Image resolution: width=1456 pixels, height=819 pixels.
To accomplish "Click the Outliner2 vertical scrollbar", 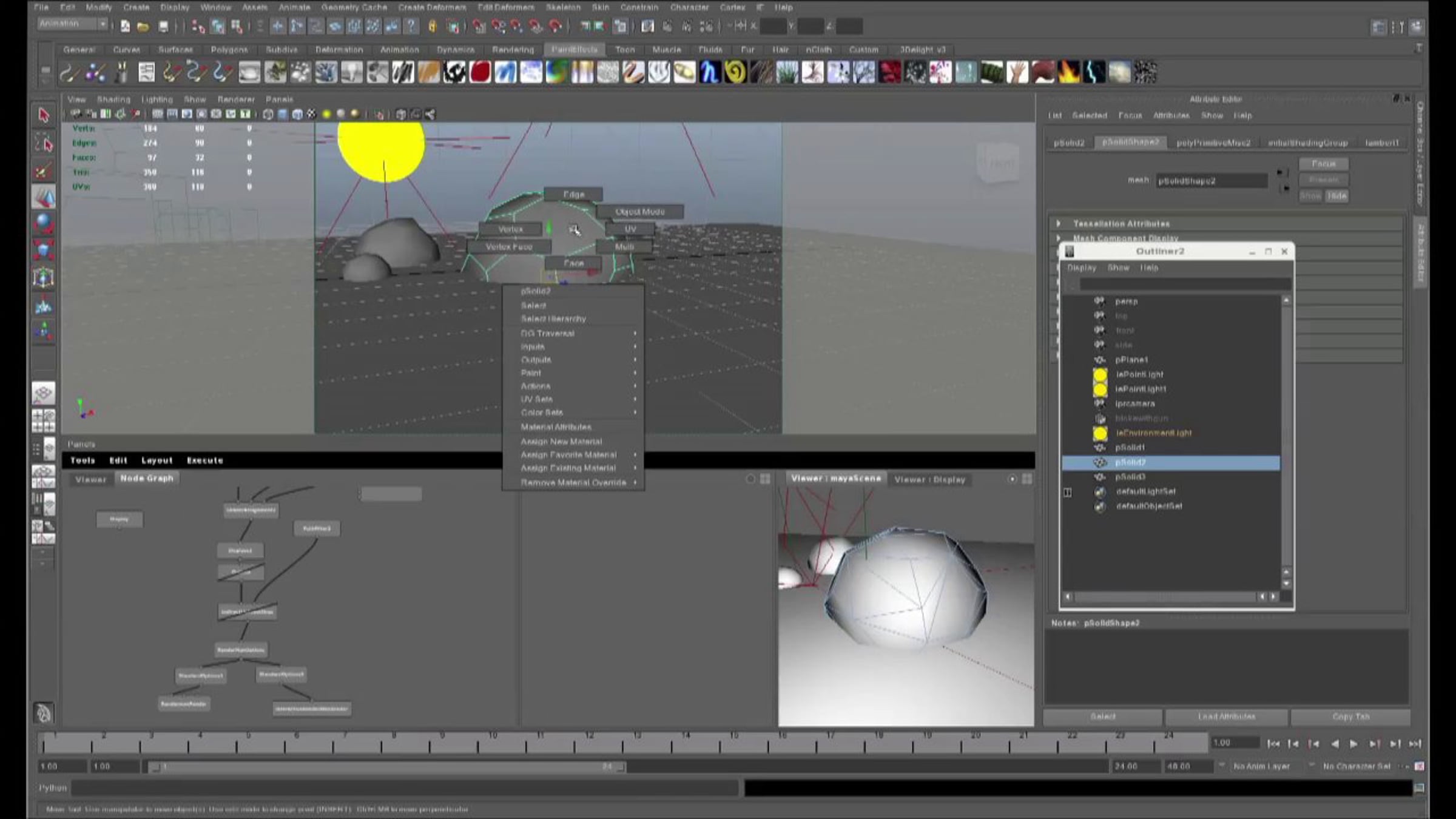I will pyautogui.click(x=1286, y=442).
